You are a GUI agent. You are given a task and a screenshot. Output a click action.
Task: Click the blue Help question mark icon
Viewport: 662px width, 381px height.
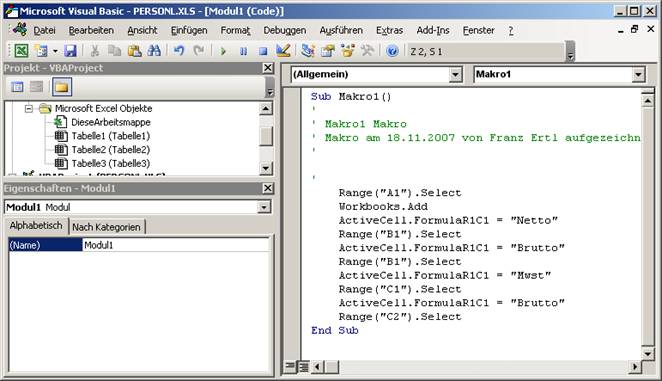click(x=392, y=51)
